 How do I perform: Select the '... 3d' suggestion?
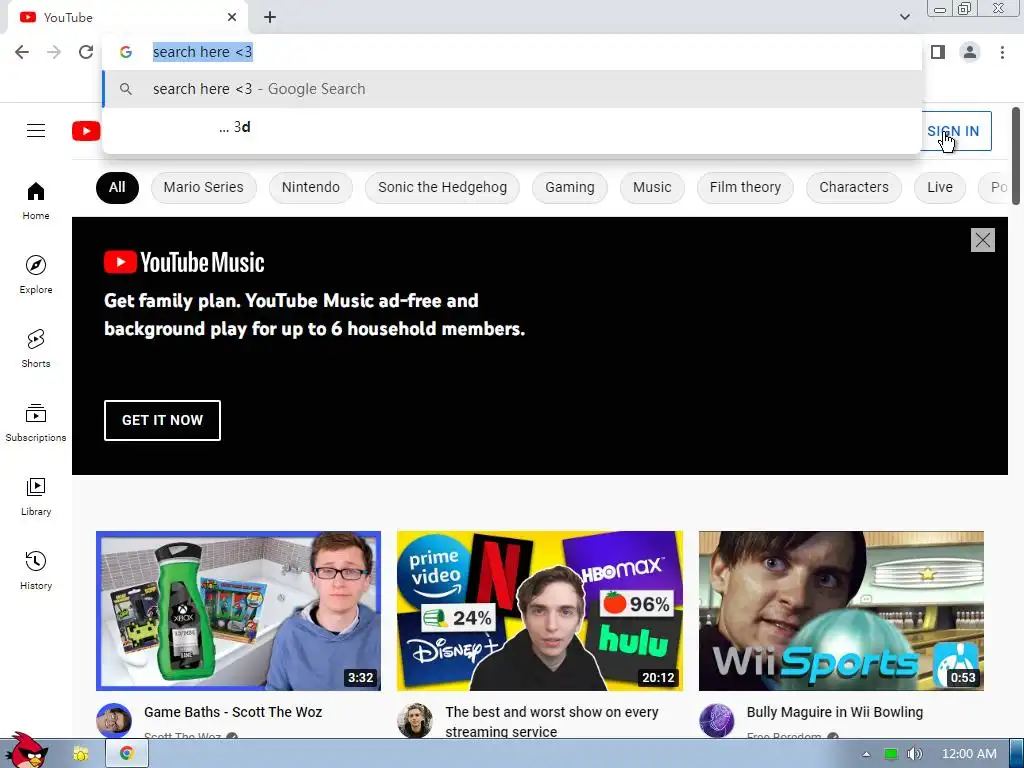512,127
